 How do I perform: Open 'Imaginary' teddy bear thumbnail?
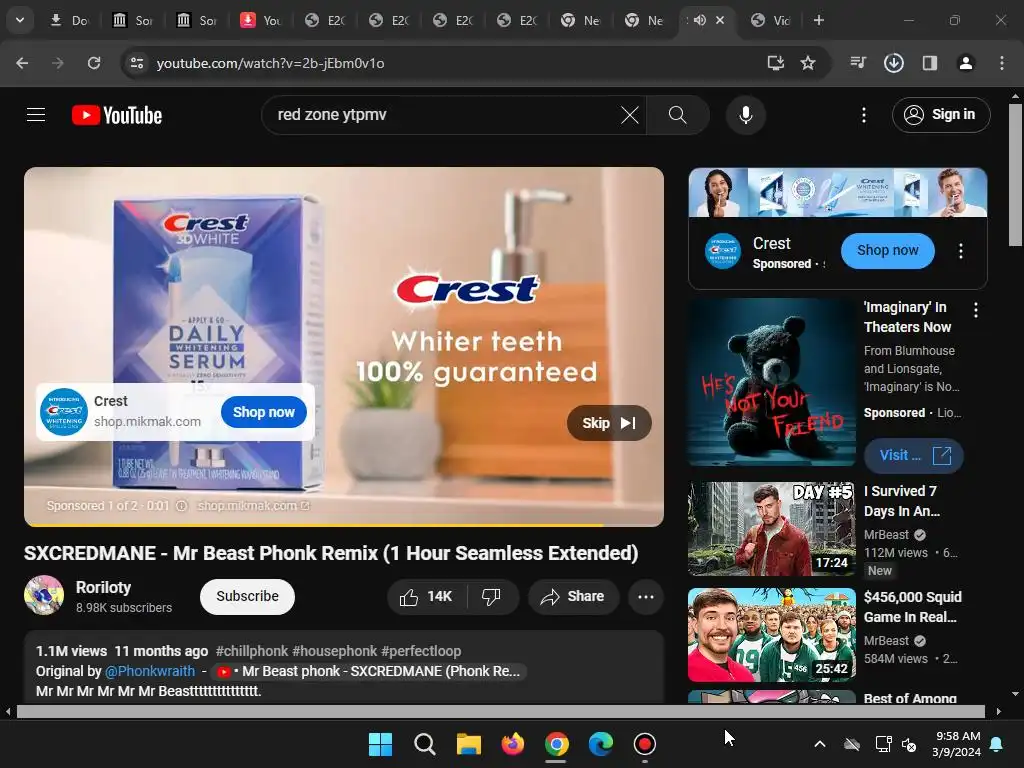click(x=772, y=382)
